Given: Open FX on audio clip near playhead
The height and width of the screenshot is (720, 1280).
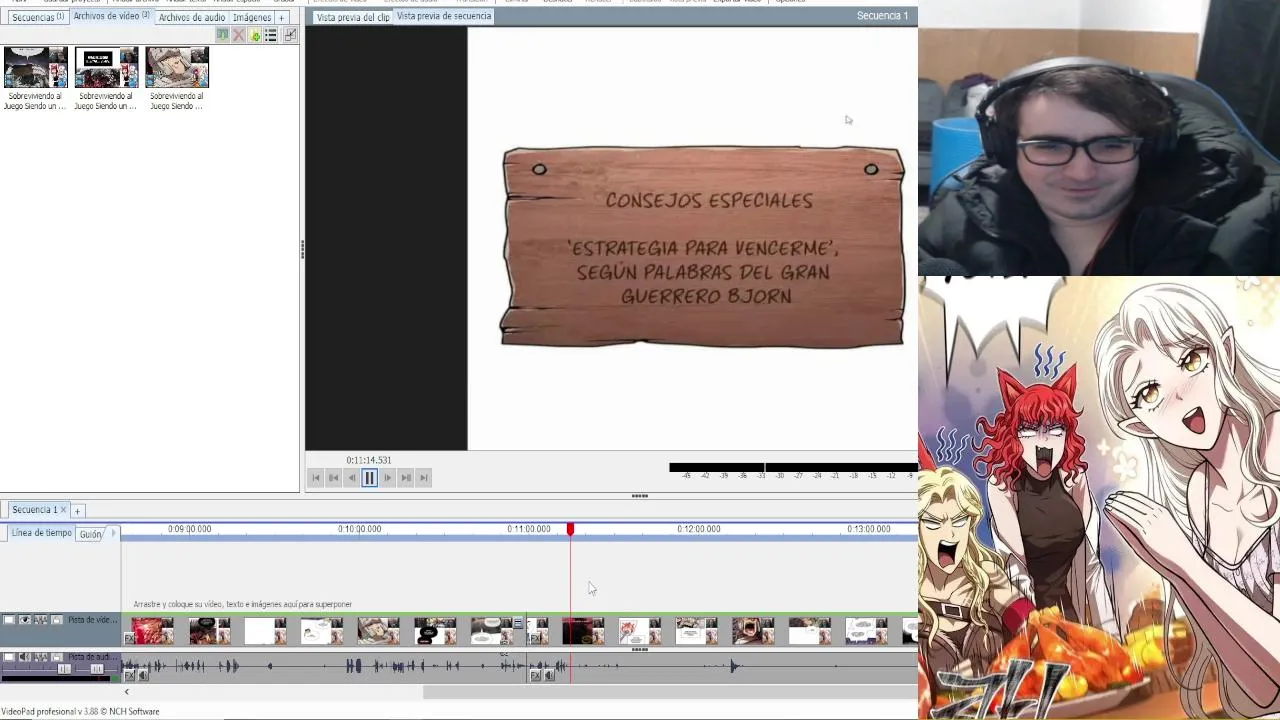Looking at the screenshot, I should coord(535,676).
